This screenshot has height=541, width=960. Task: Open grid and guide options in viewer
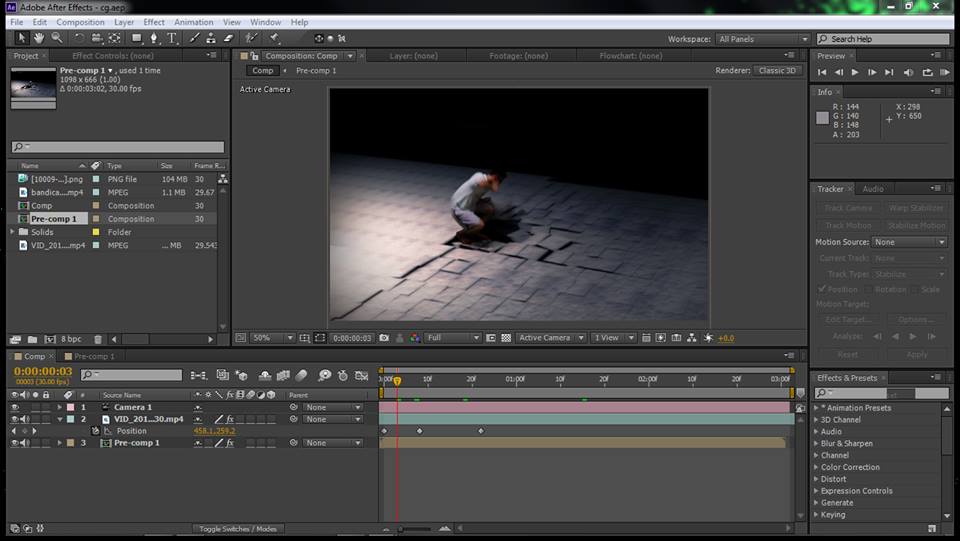(x=304, y=338)
